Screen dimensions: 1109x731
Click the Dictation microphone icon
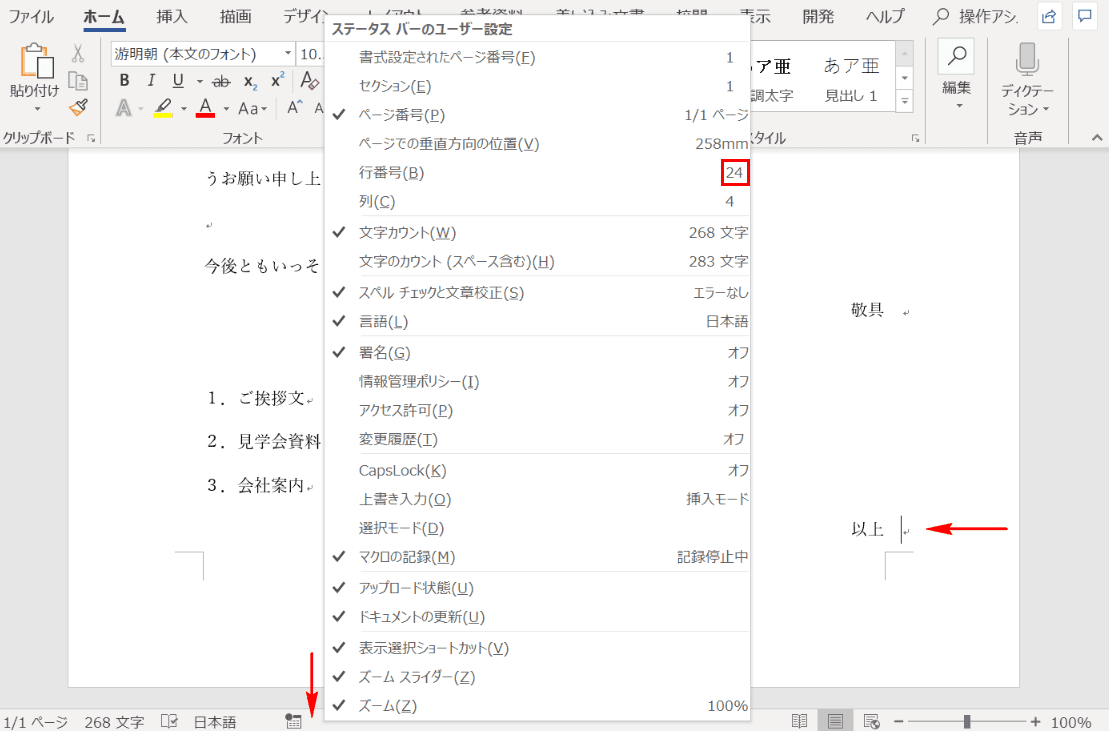[x=1027, y=59]
